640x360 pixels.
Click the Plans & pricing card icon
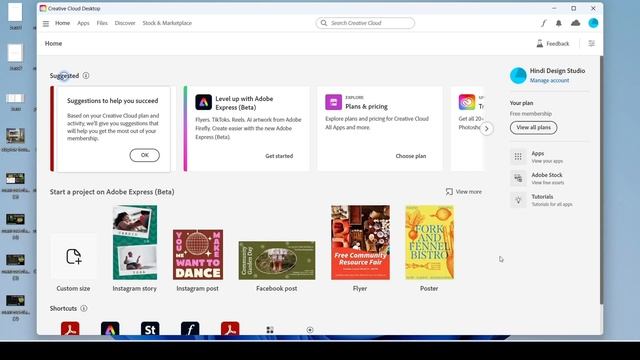pyautogui.click(x=333, y=102)
